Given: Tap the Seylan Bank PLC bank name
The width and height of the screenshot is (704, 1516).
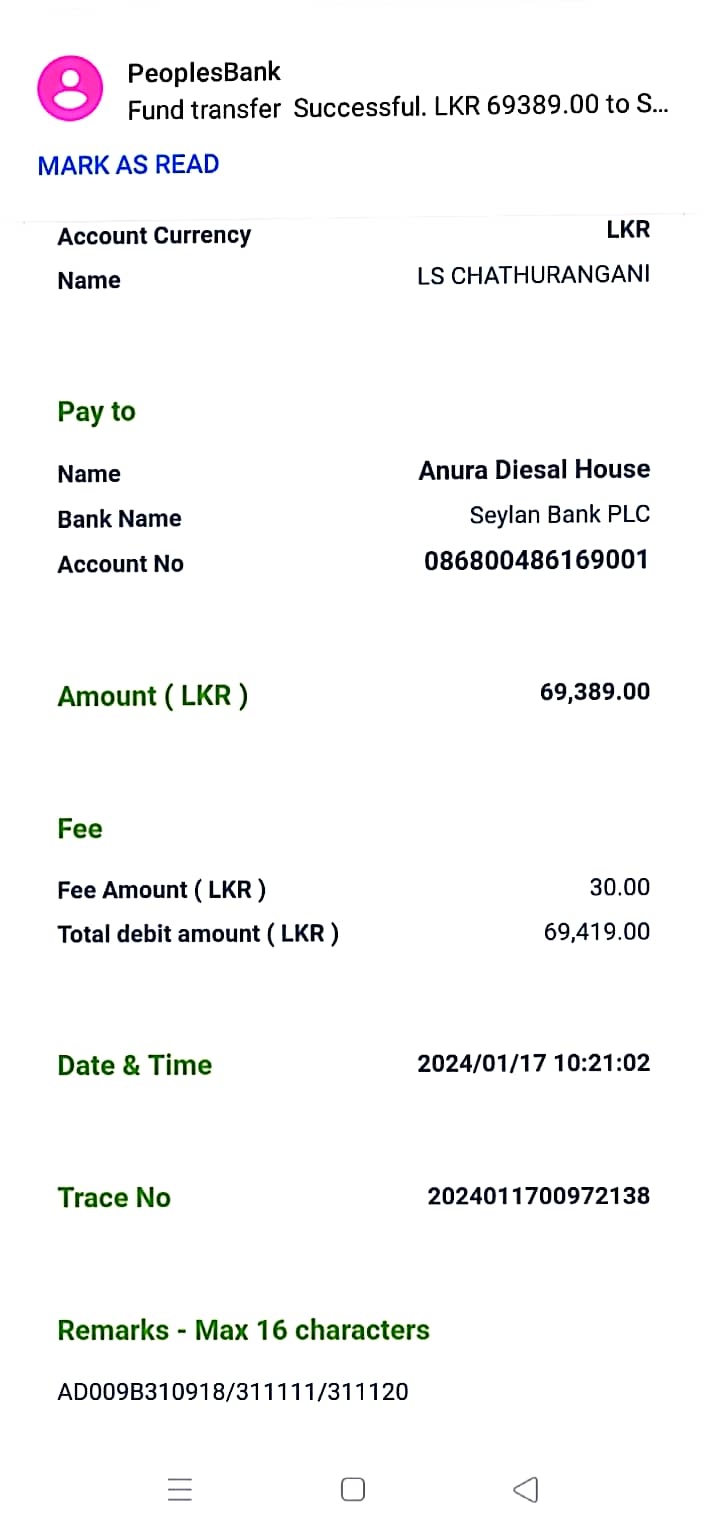Looking at the screenshot, I should pos(559,515).
